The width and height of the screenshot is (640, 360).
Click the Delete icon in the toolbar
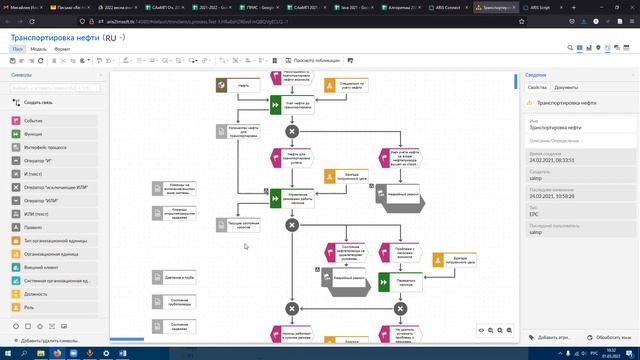tap(54, 60)
